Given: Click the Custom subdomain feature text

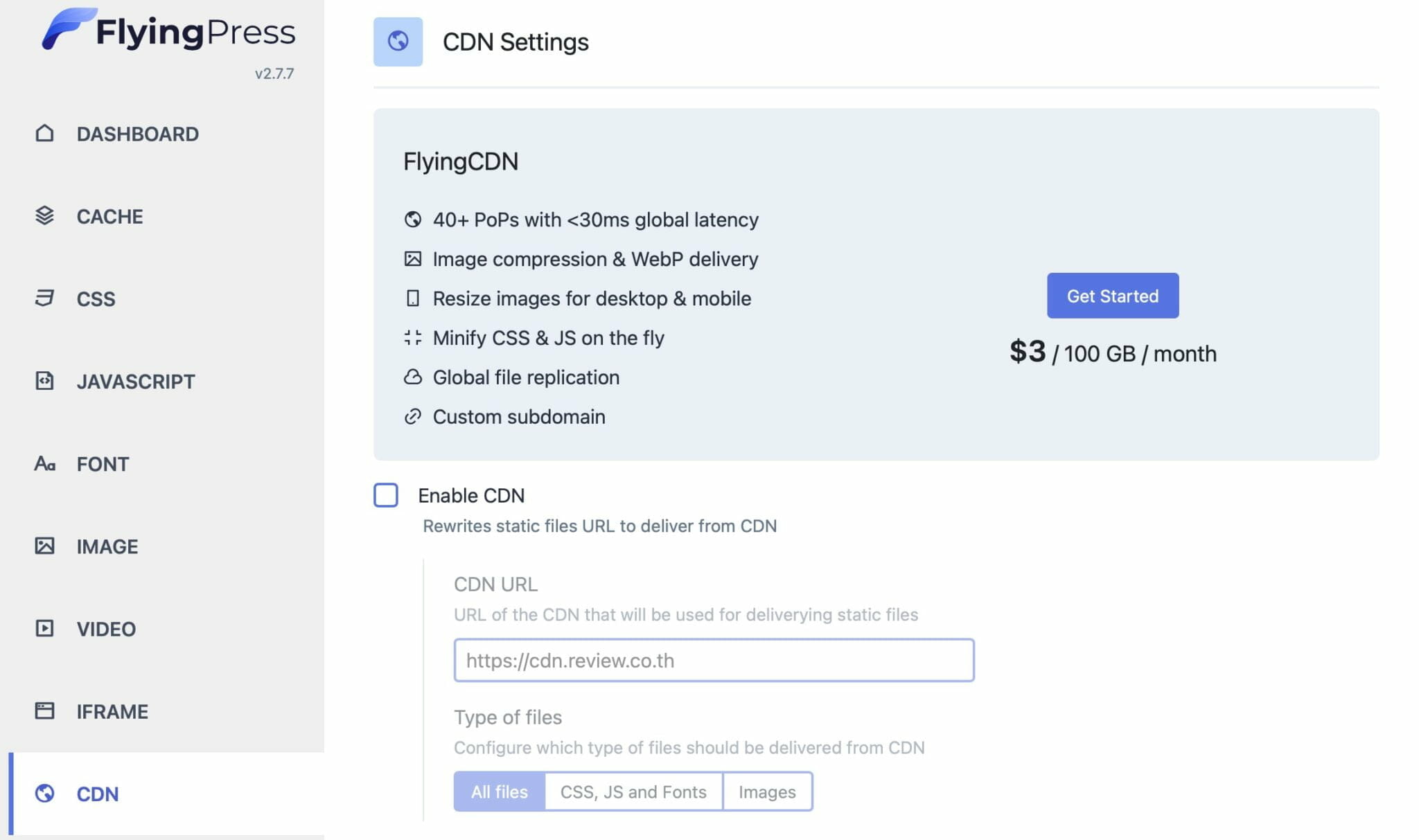Looking at the screenshot, I should coord(519,417).
